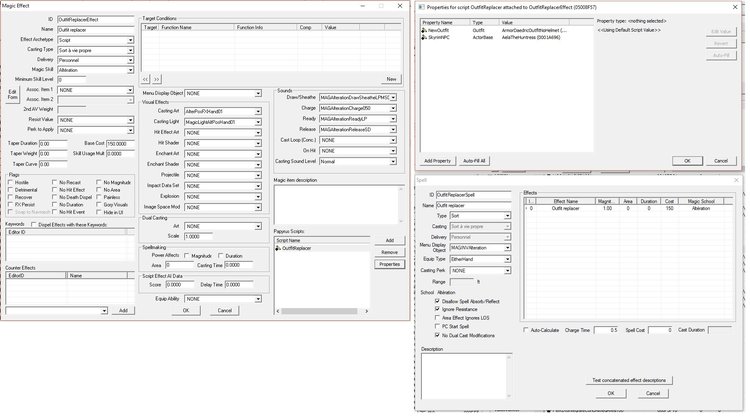Click Add next to Papyrus Scripts

tap(389, 241)
